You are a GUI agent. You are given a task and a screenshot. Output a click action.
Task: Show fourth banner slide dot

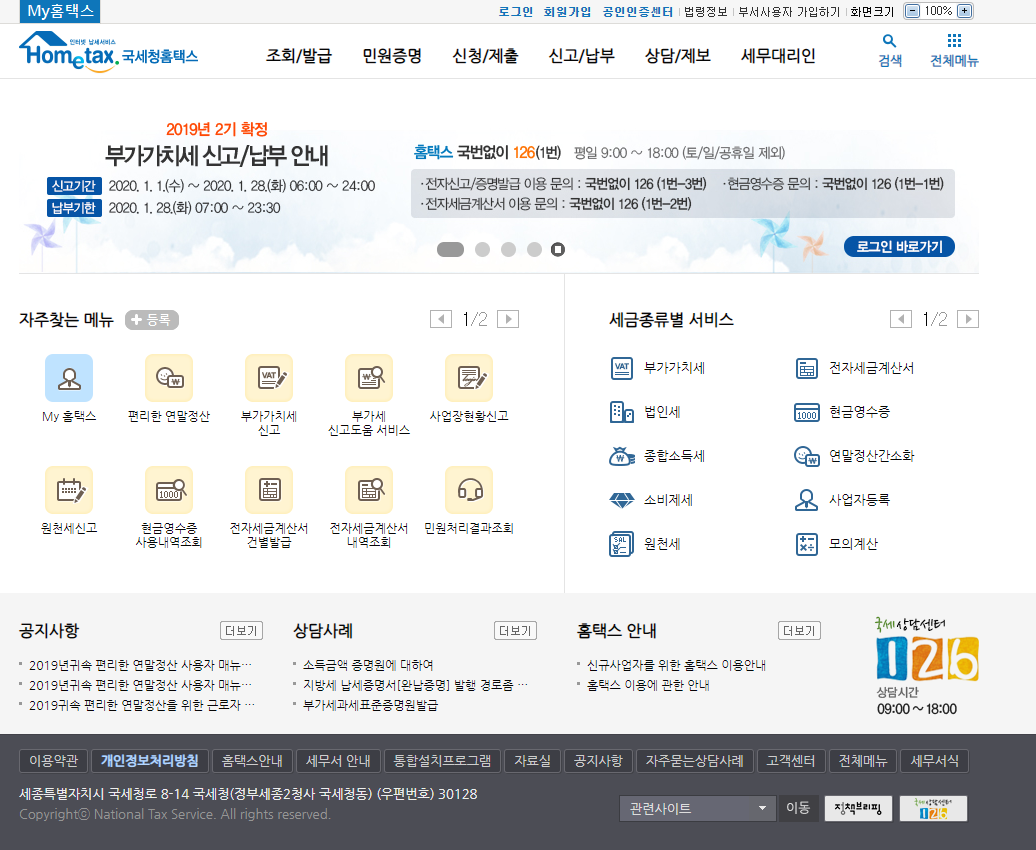click(x=535, y=249)
